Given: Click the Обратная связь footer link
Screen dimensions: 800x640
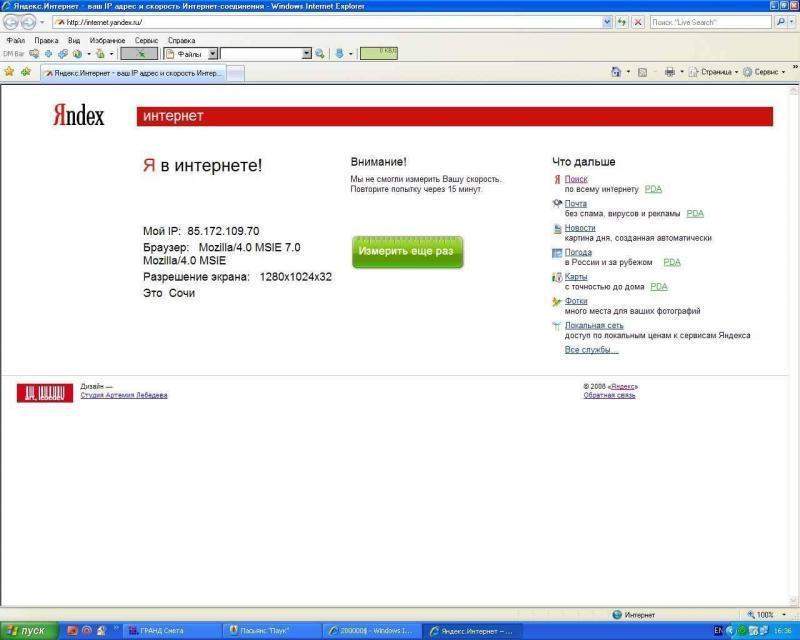Looking at the screenshot, I should 609,395.
